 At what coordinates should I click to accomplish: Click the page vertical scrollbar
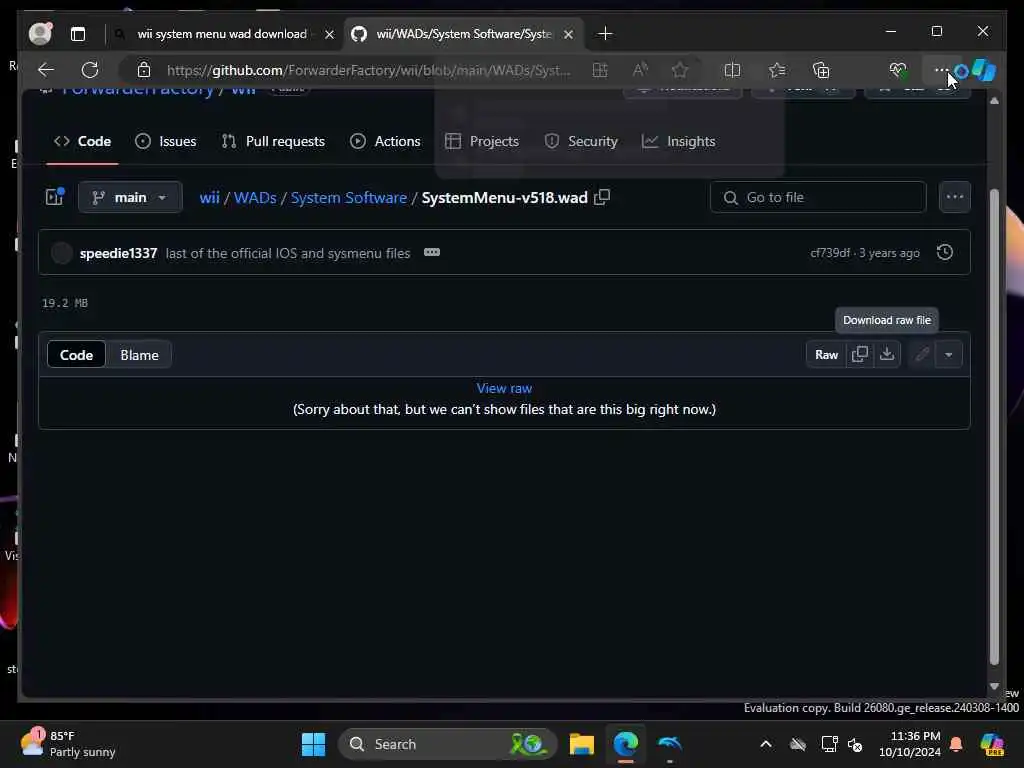(994, 427)
